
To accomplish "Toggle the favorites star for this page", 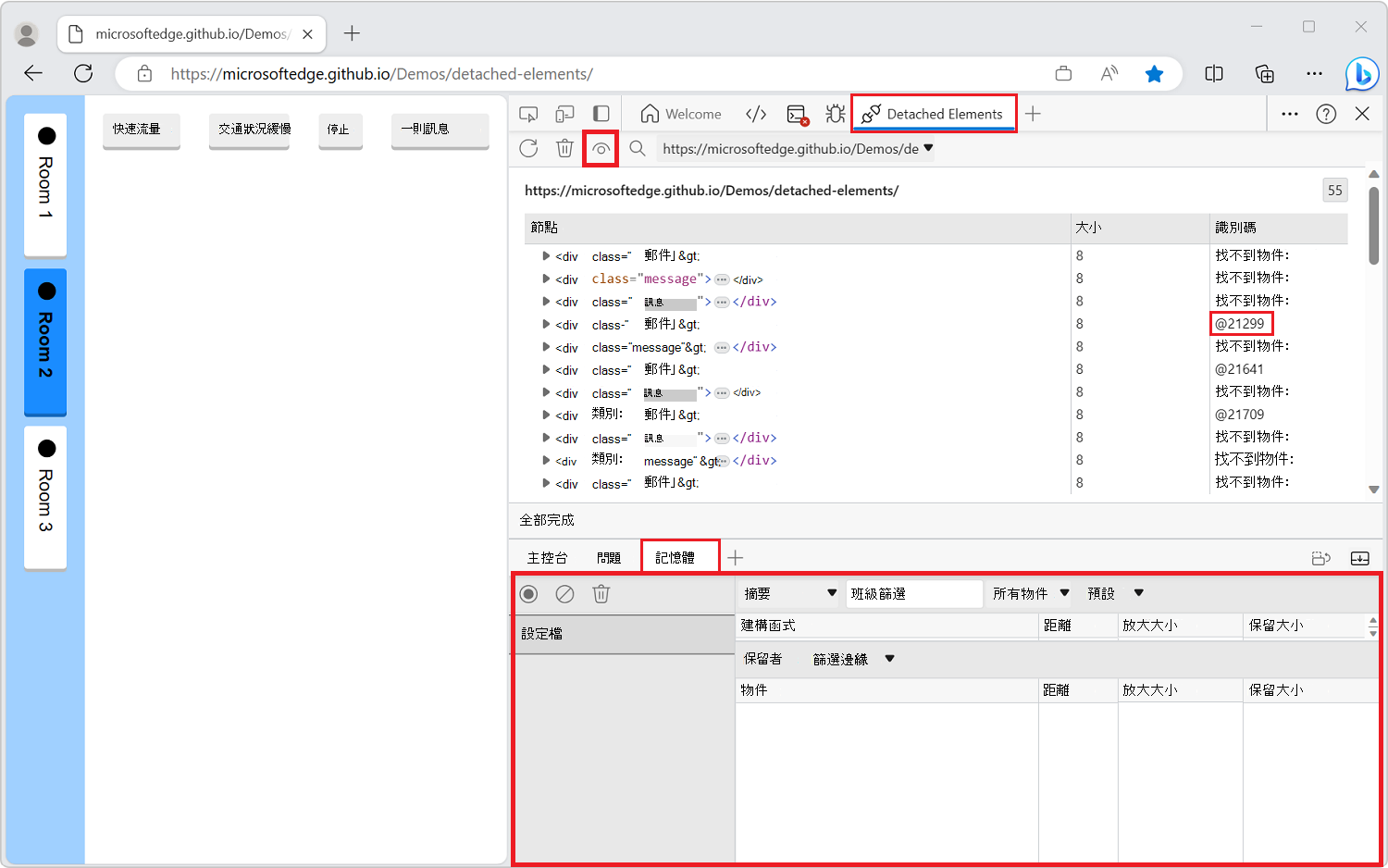I will point(1154,73).
